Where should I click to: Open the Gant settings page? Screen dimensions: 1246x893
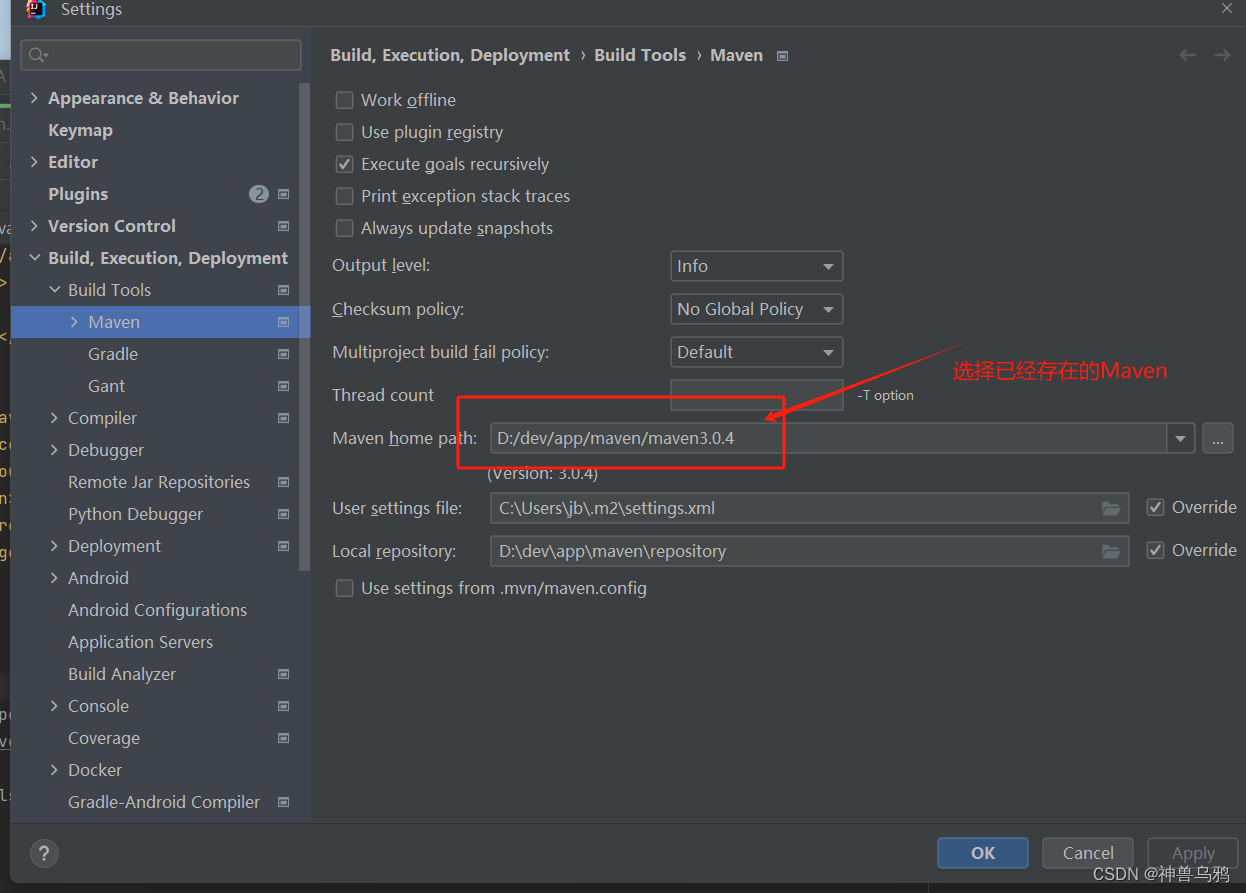(x=106, y=386)
